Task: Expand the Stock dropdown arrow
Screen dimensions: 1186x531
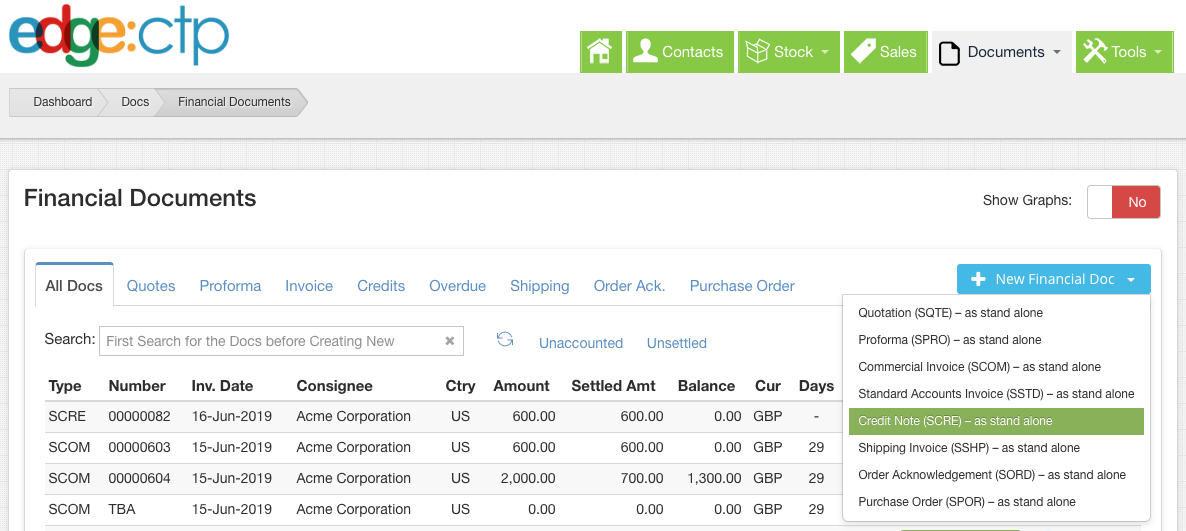Action: tap(825, 52)
